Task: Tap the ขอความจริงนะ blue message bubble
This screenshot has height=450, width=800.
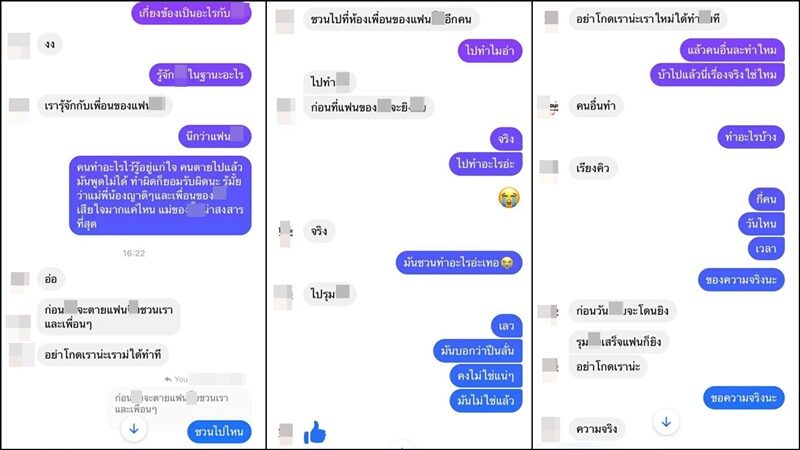Action: pos(743,397)
